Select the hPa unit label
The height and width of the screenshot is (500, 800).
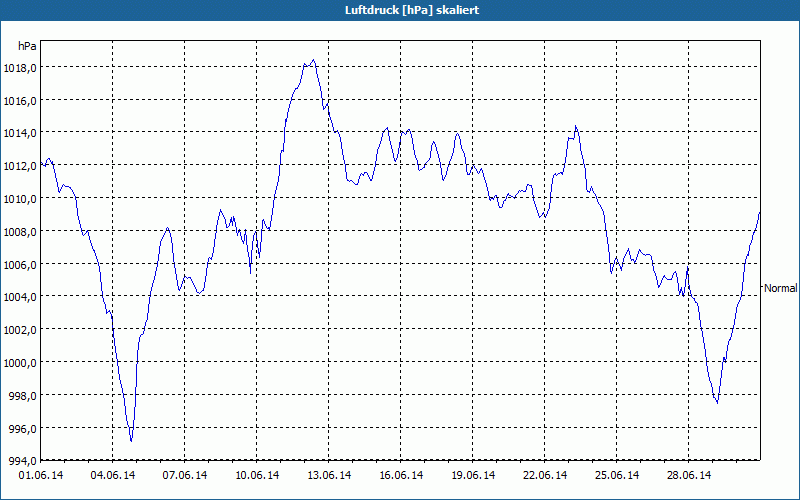[27, 46]
